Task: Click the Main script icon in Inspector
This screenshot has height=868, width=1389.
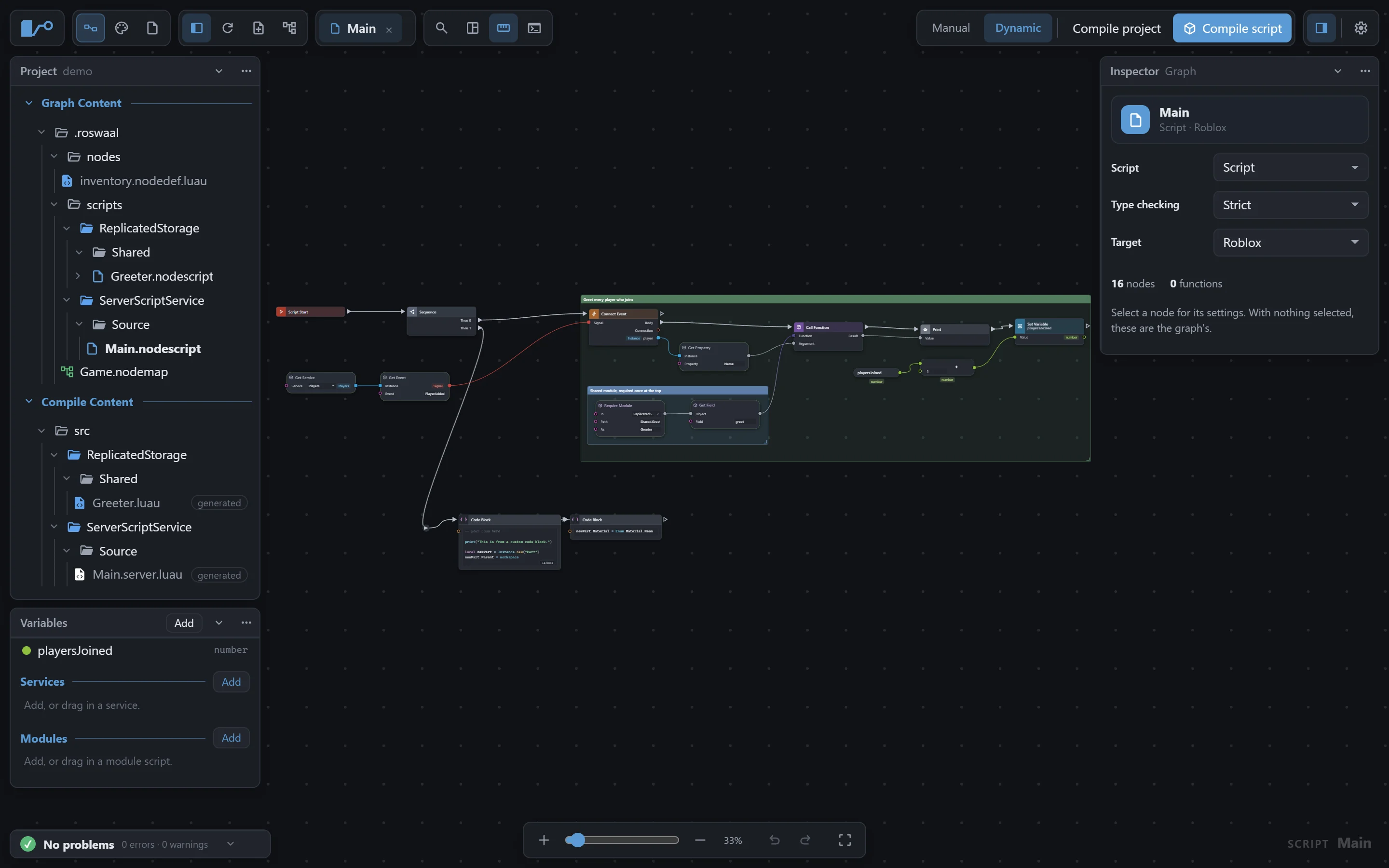Action: [1135, 120]
